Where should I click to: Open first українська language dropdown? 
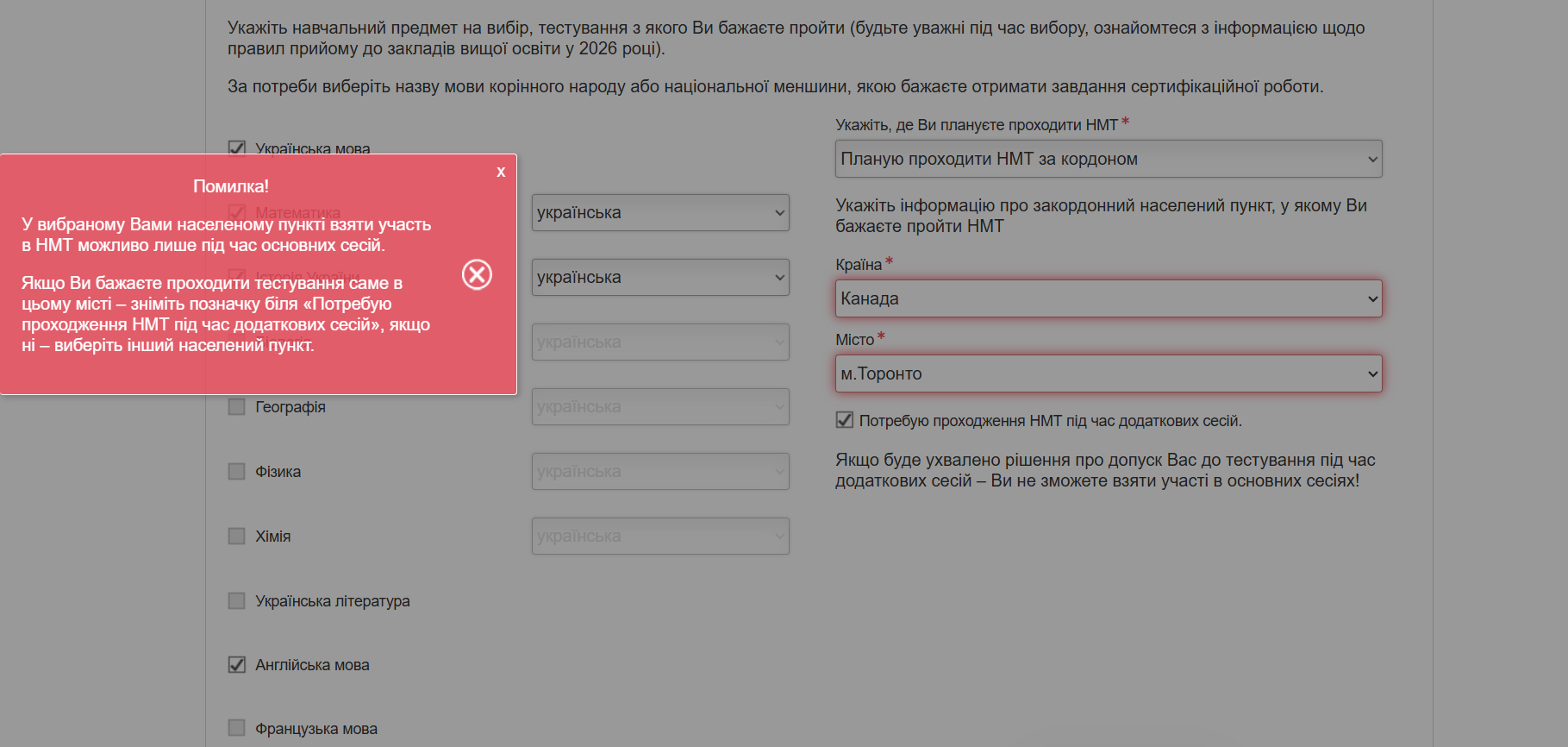[659, 212]
